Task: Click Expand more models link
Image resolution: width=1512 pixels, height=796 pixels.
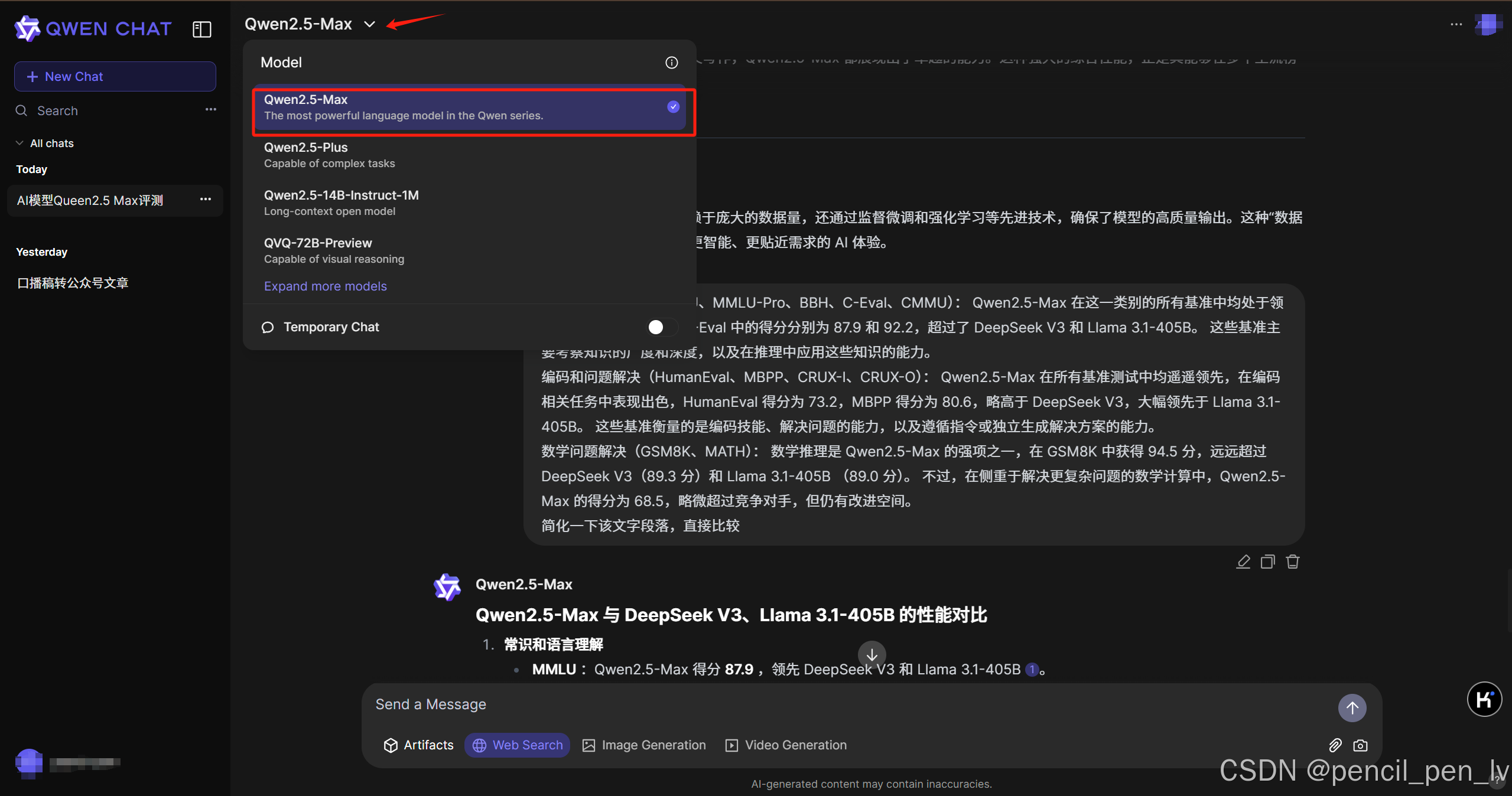Action: 325,286
